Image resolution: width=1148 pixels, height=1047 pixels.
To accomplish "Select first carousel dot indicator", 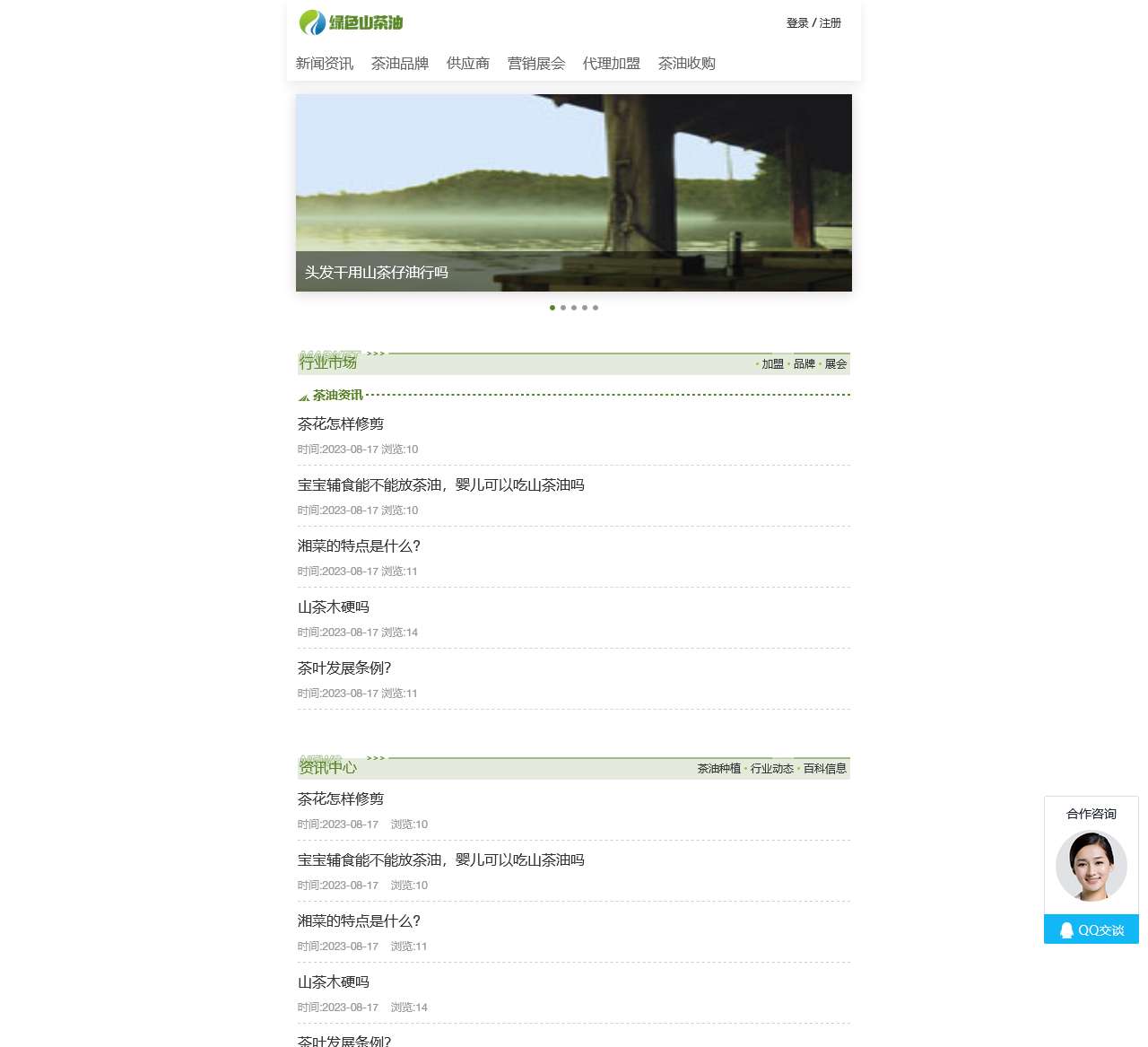I will tap(552, 308).
